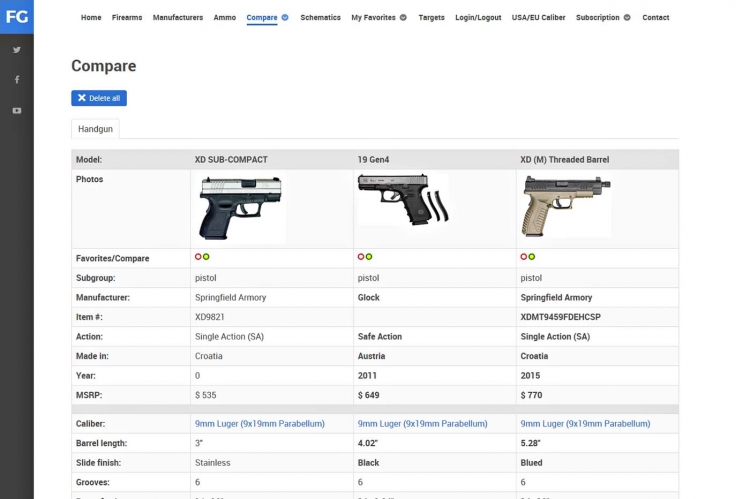The image size is (750, 499).
Task: Open caliber link for XD (M) Threaded Barrel
Action: (585, 424)
